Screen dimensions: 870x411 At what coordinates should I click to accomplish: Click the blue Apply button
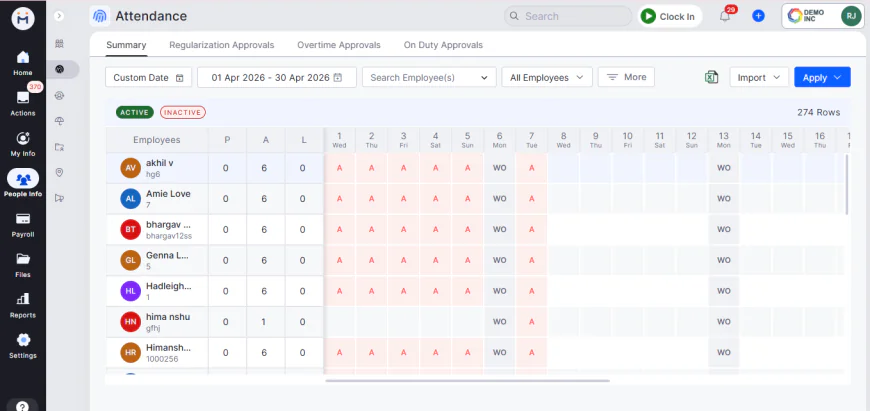point(821,77)
